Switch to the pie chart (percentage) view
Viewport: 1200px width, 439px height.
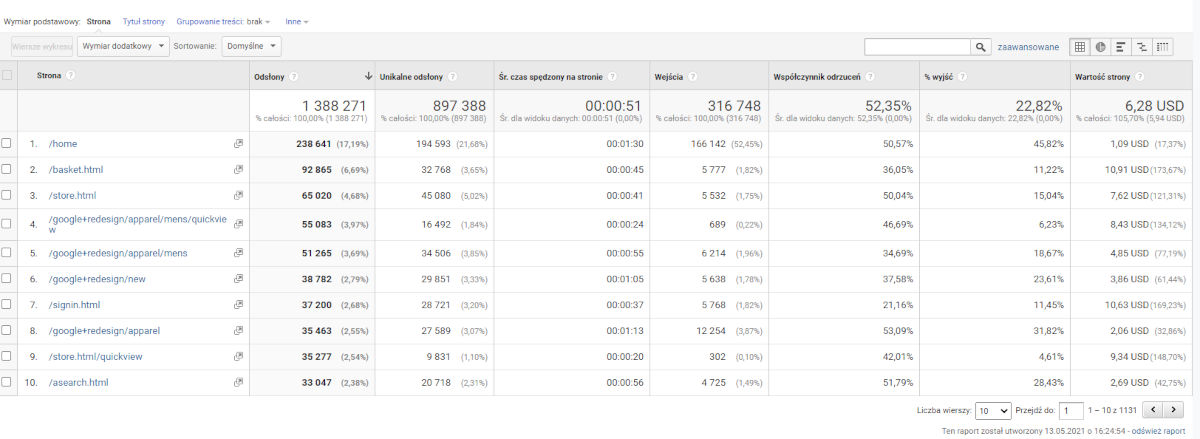[x=1100, y=47]
